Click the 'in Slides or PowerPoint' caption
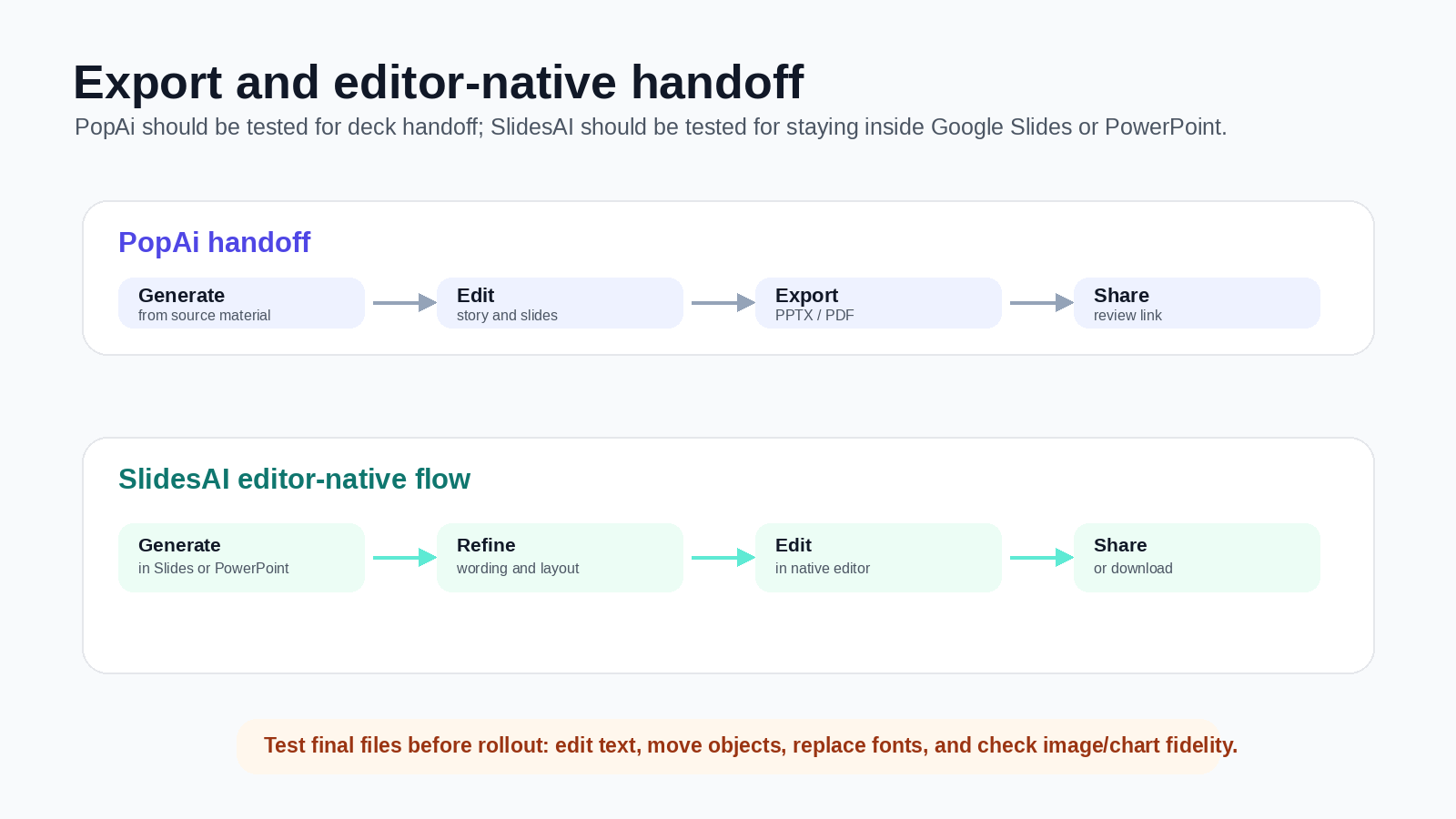Screen dimensions: 1456x819 [213, 569]
